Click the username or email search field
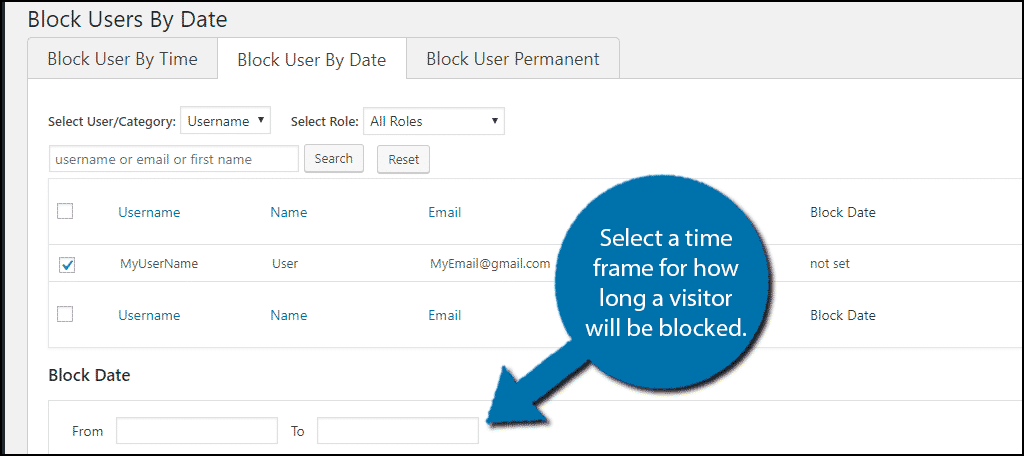Image resolution: width=1024 pixels, height=456 pixels. (174, 159)
